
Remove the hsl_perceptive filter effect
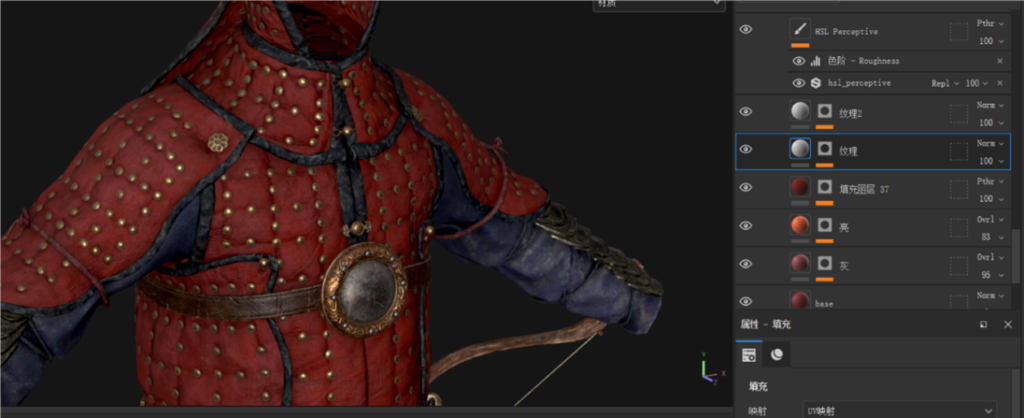point(1000,83)
